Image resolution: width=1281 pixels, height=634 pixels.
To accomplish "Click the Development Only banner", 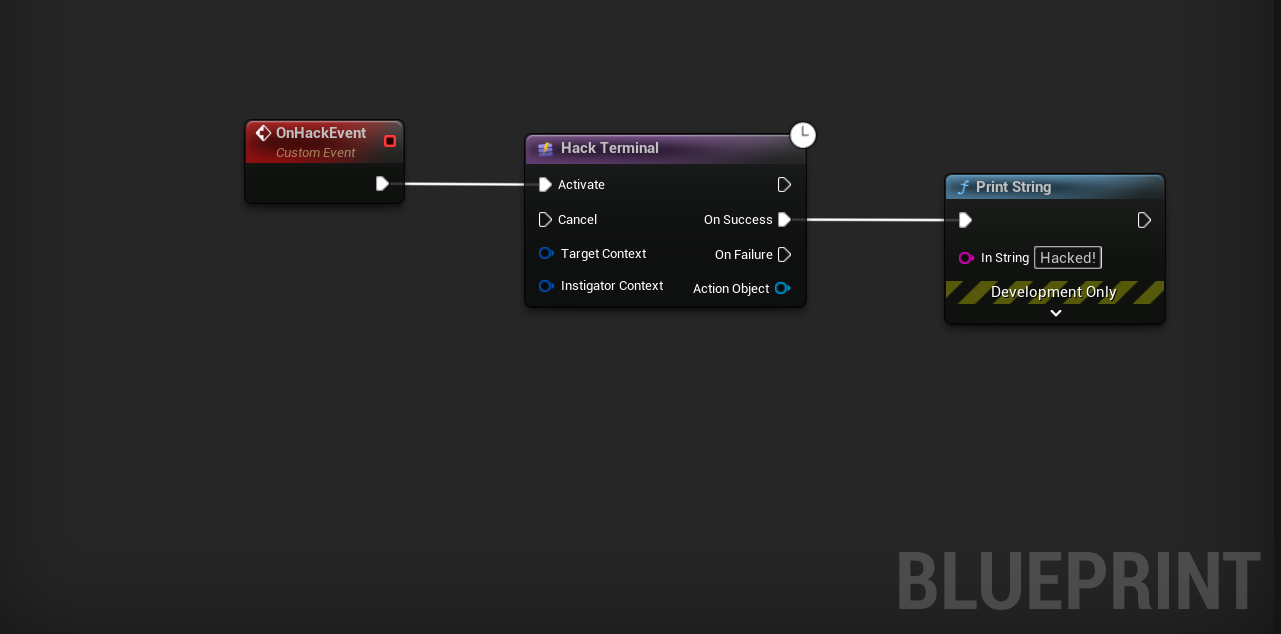I will pos(1055,292).
